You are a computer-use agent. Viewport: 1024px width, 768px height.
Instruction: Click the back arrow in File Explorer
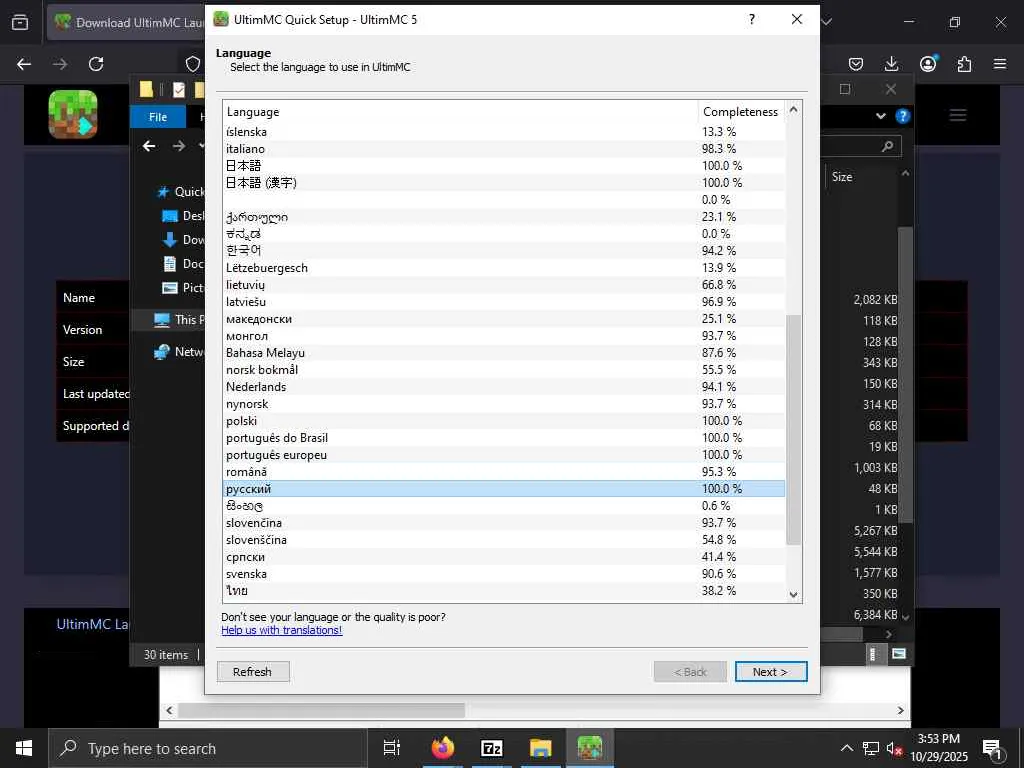tap(150, 146)
